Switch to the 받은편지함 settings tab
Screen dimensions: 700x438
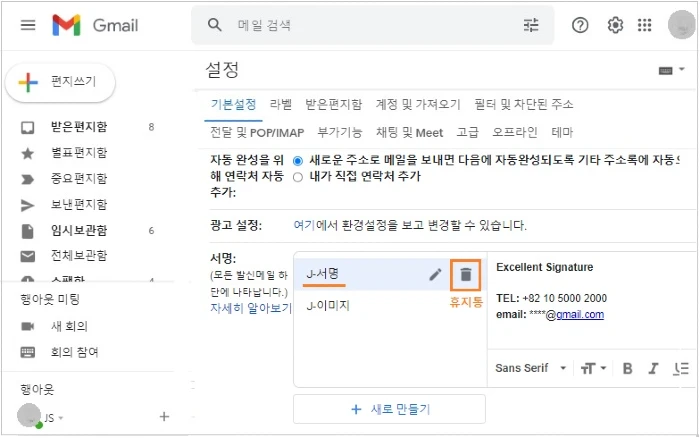333,104
